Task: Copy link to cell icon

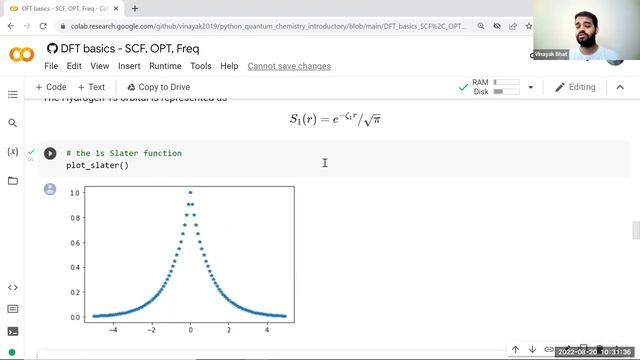Action: click(549, 350)
